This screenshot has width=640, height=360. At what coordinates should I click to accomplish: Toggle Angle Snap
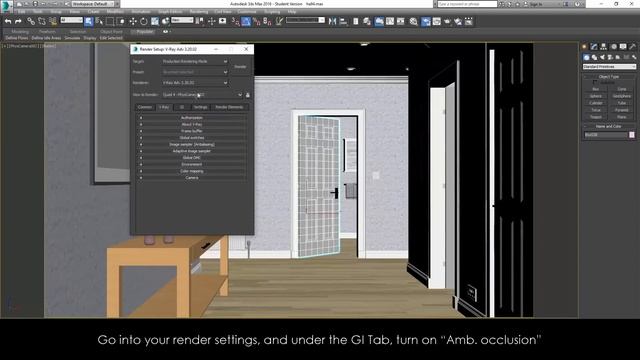(246, 21)
